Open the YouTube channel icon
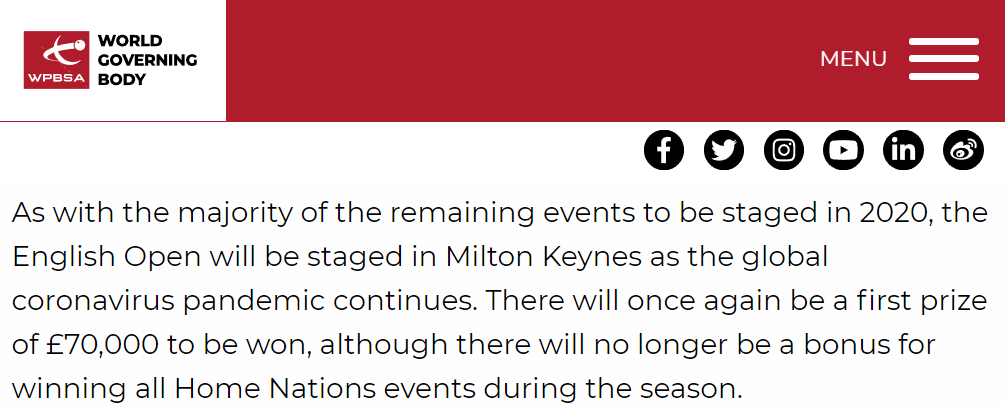The width and height of the screenshot is (1005, 407). 843,150
